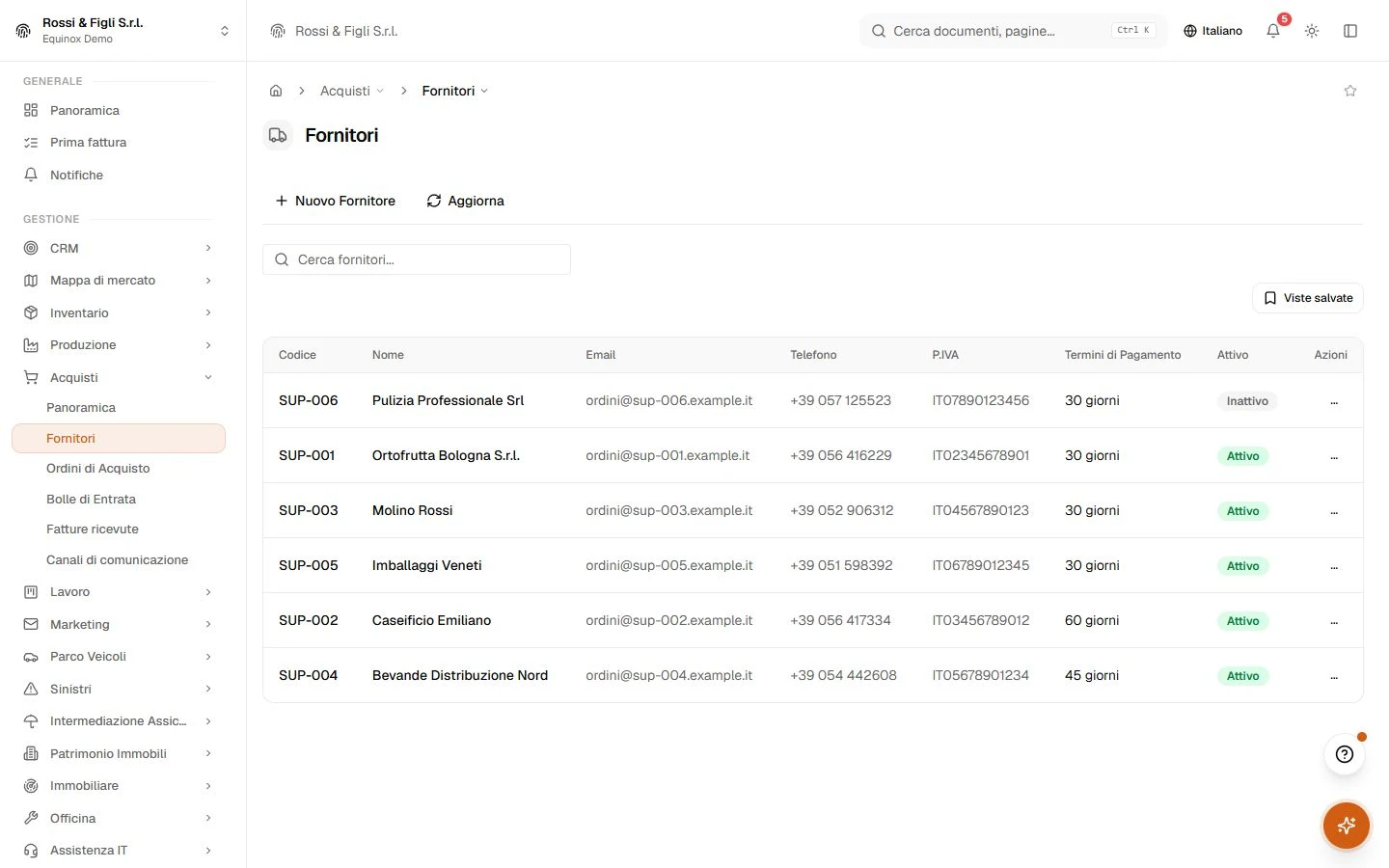Click Nuovo Fornitore button
The image size is (1389, 868).
pyautogui.click(x=336, y=201)
